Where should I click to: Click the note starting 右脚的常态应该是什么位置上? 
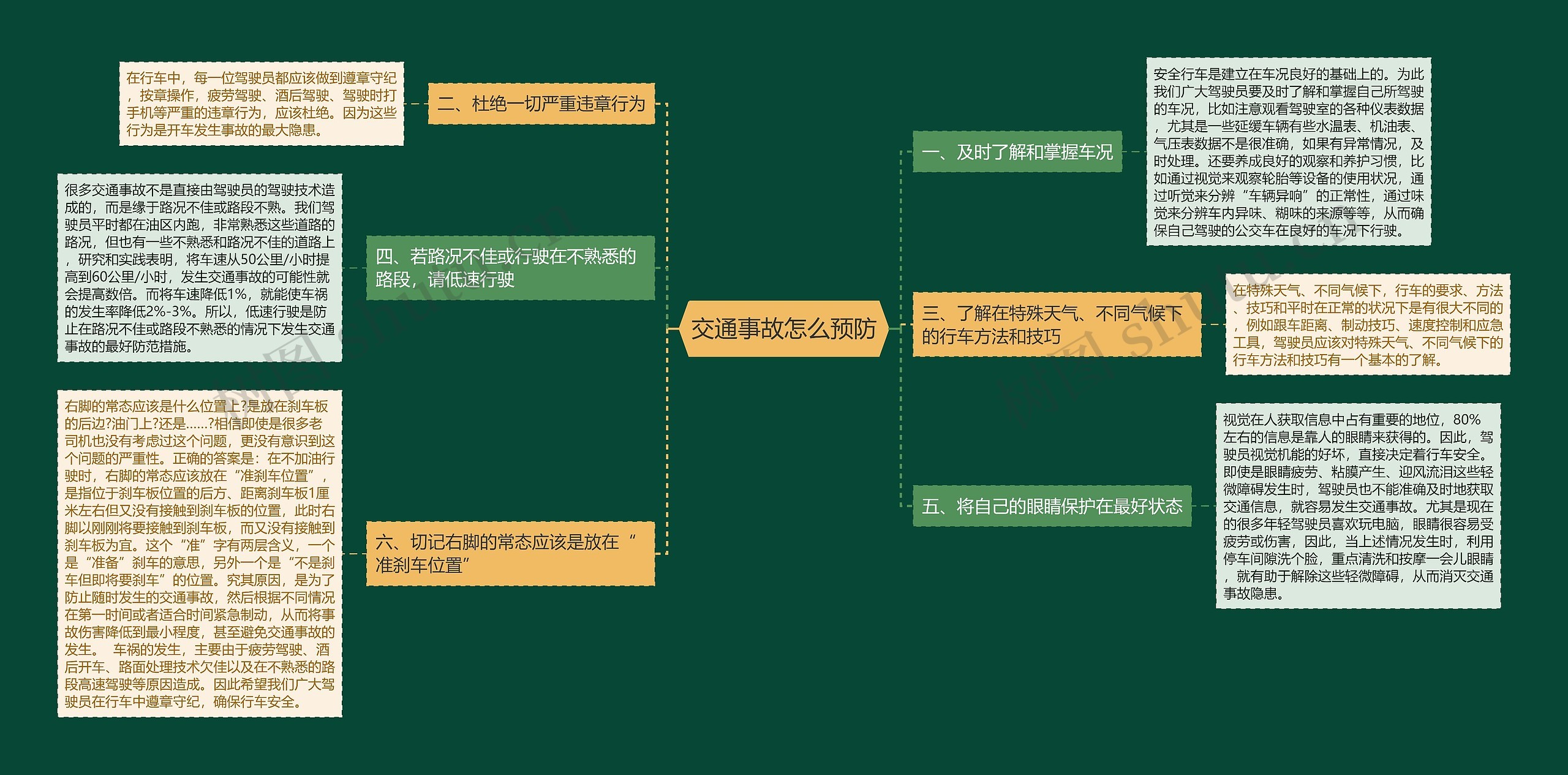(200, 553)
